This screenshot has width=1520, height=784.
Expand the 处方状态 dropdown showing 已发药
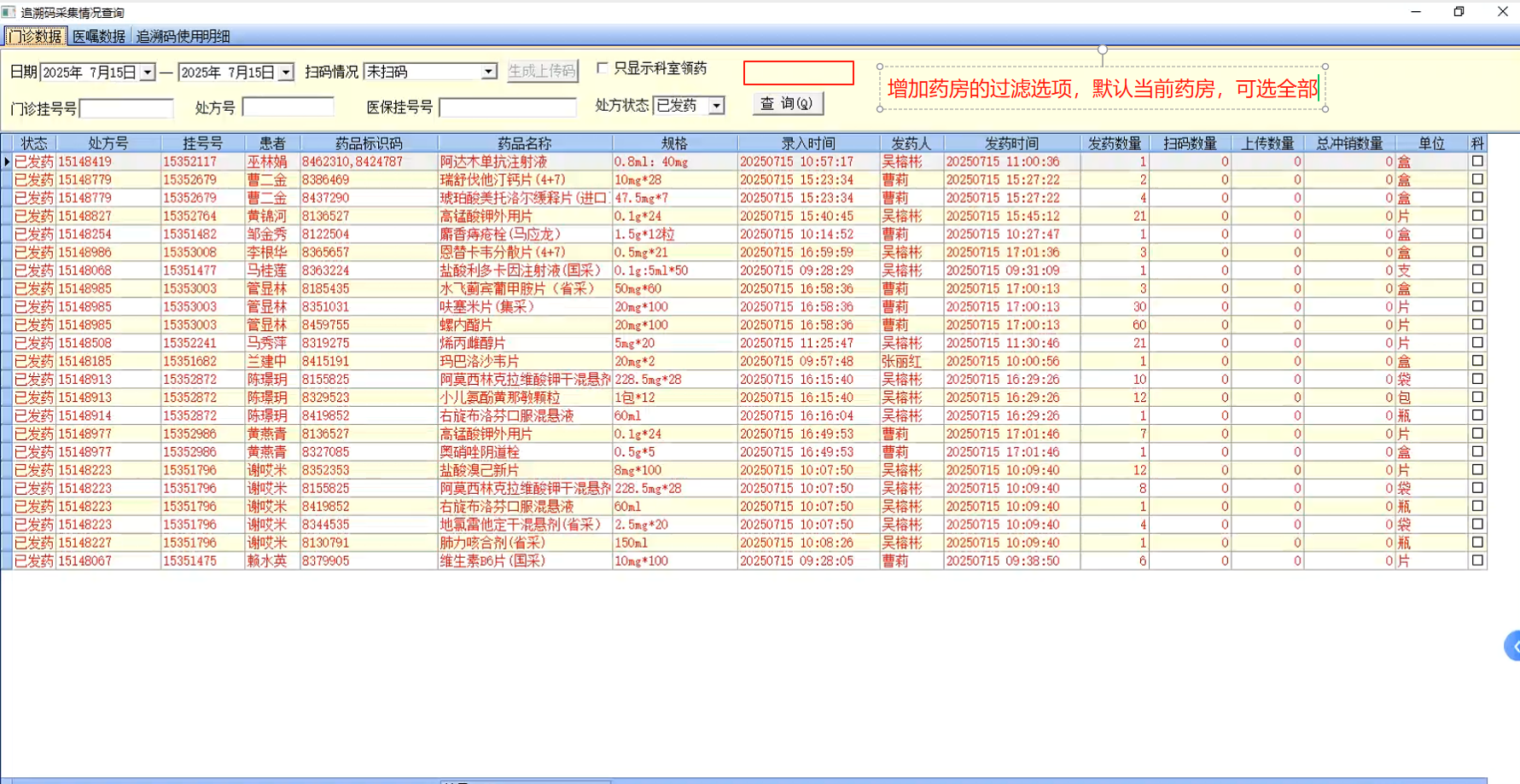(717, 105)
